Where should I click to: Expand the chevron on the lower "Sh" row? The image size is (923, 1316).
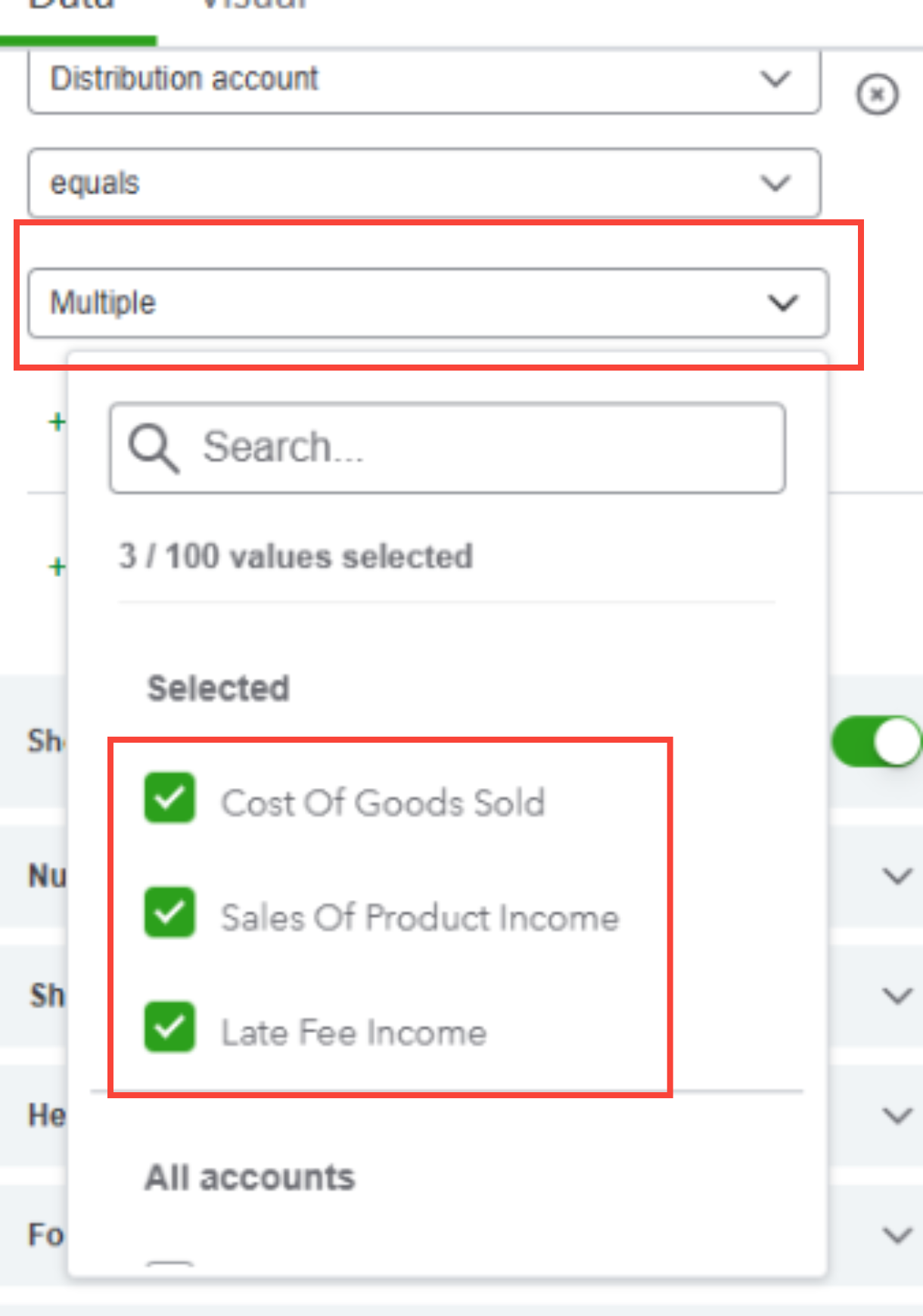point(897,995)
